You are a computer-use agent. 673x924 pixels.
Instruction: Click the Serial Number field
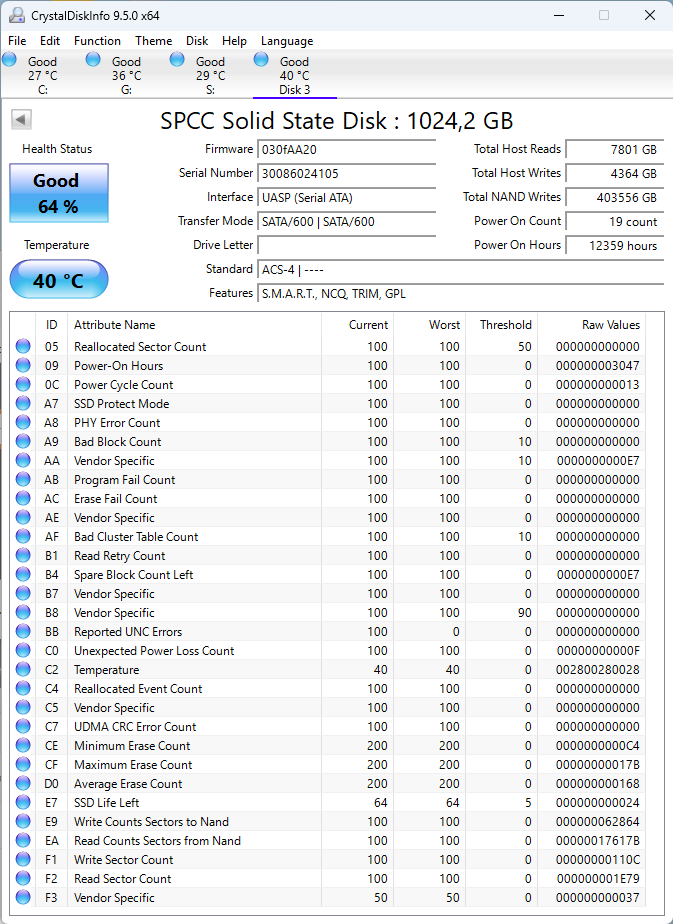click(x=347, y=174)
